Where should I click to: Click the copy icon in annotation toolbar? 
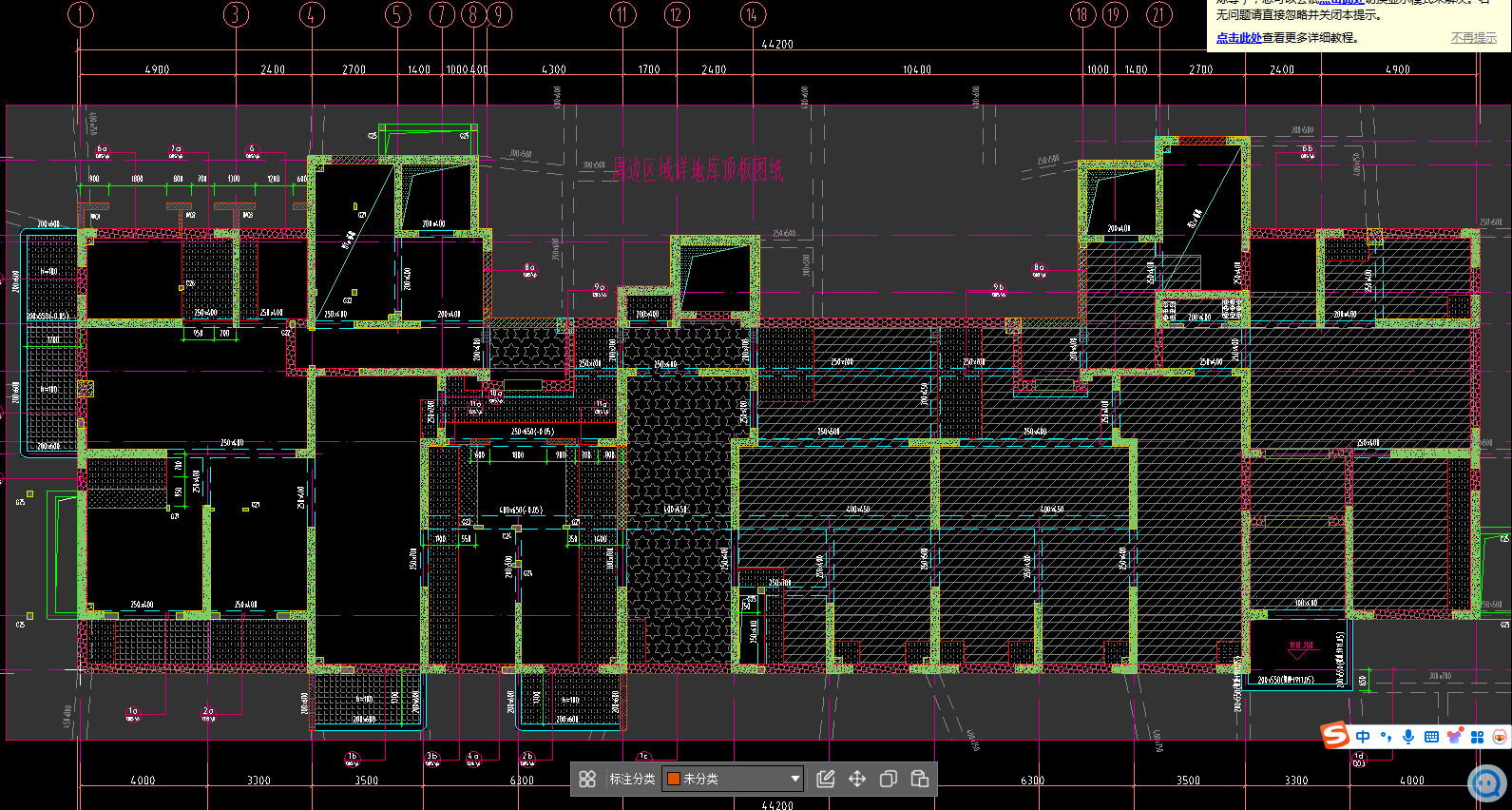(889, 779)
